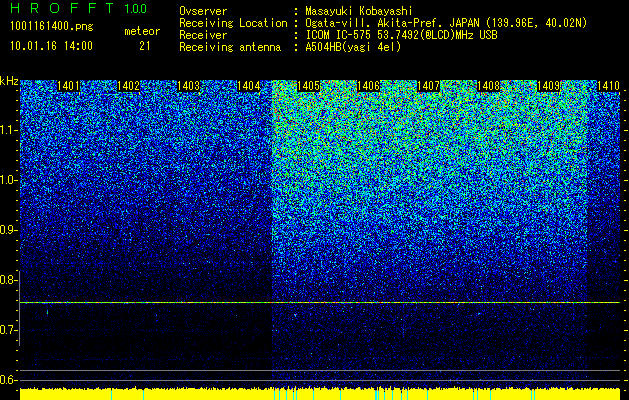
Task: Click the Receiving Location label
Action: pyautogui.click(x=233, y=23)
